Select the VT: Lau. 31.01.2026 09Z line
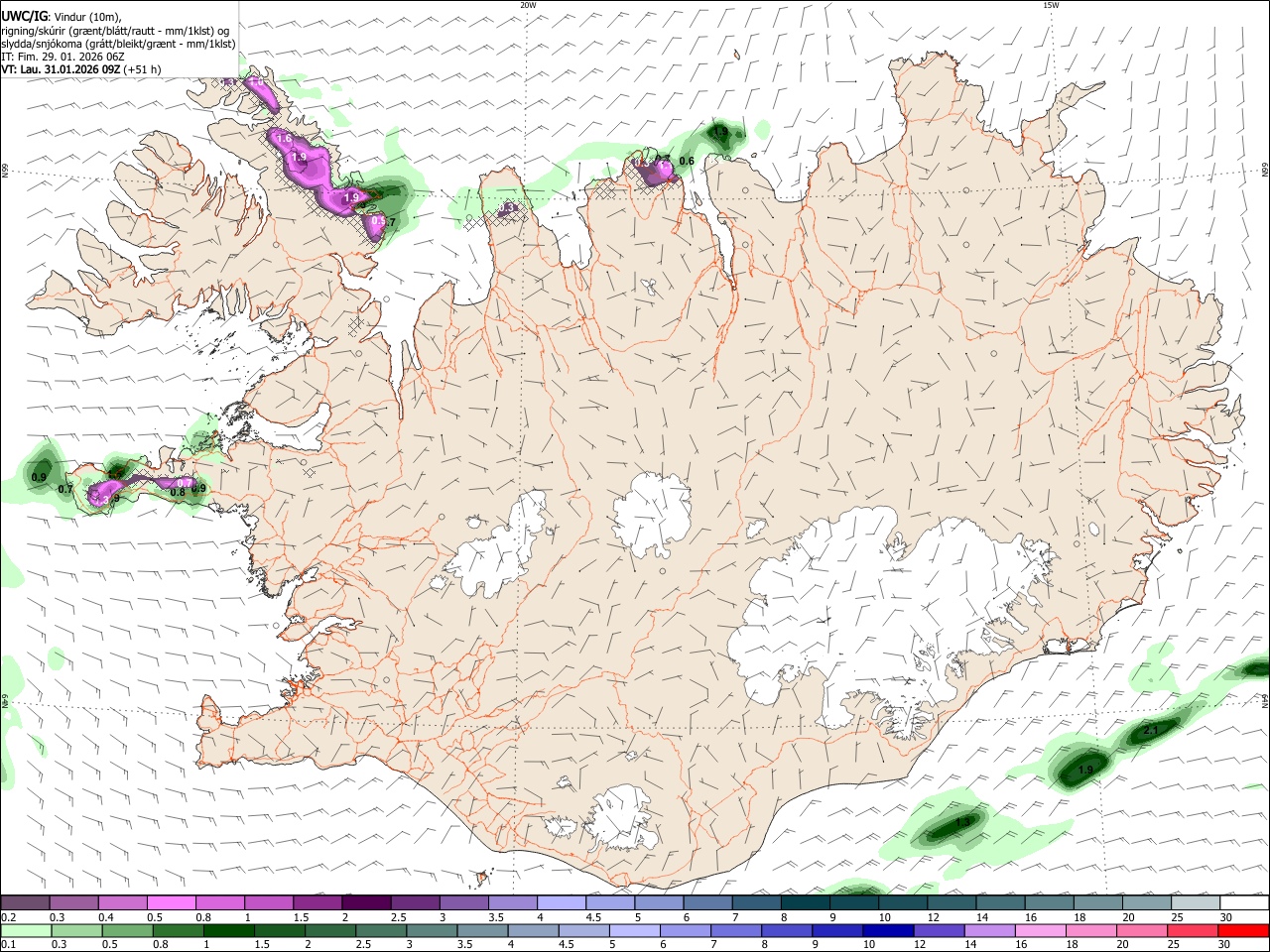Screen dimensions: 1270x952 (81, 69)
